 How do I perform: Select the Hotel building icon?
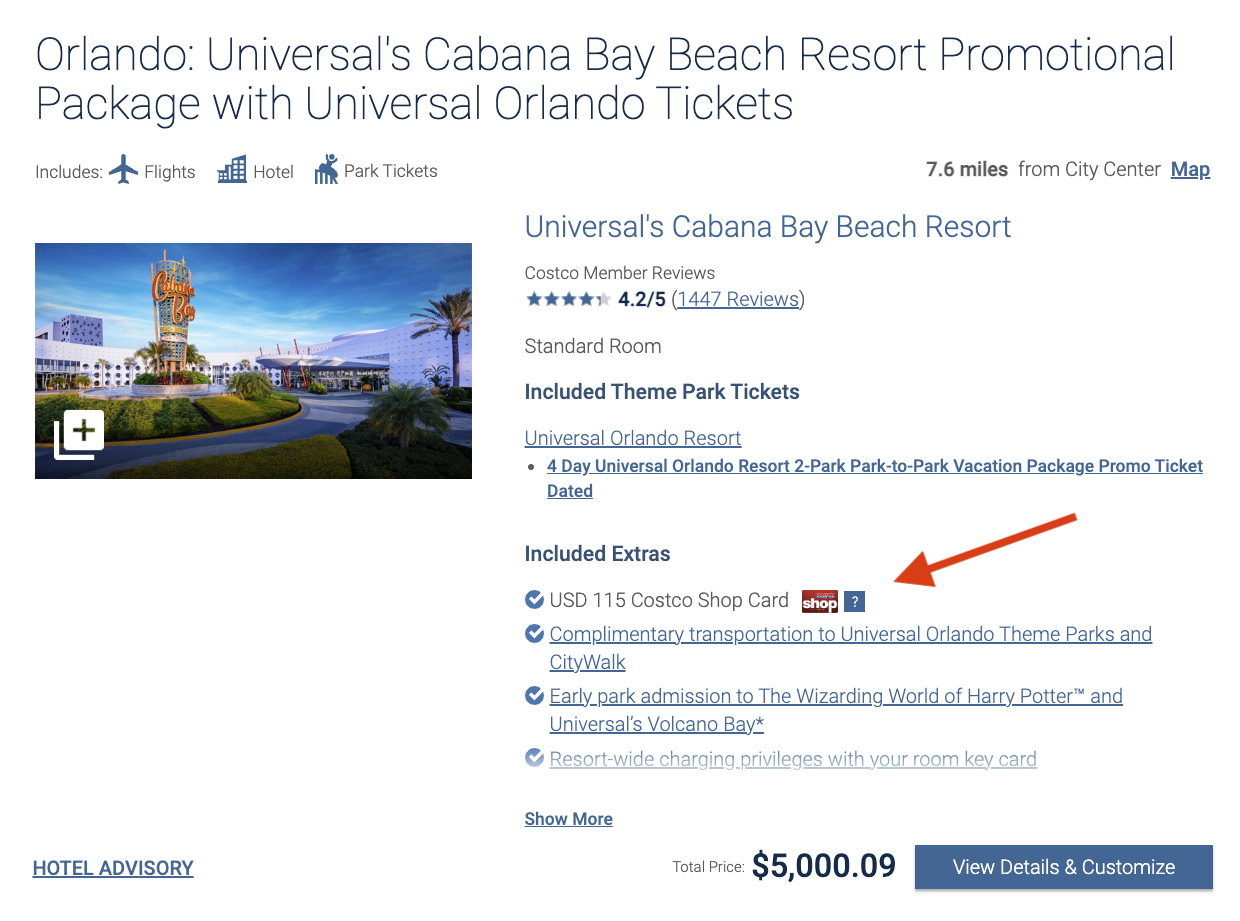point(231,169)
